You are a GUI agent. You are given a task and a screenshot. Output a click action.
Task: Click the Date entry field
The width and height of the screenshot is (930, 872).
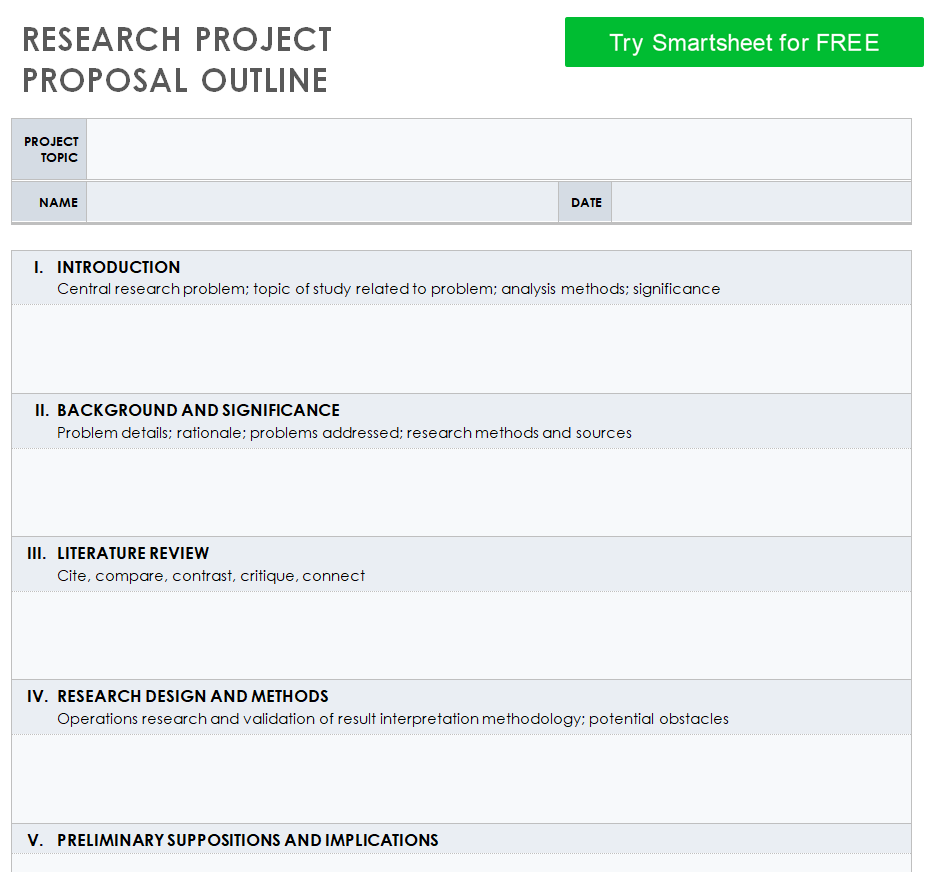click(x=760, y=202)
